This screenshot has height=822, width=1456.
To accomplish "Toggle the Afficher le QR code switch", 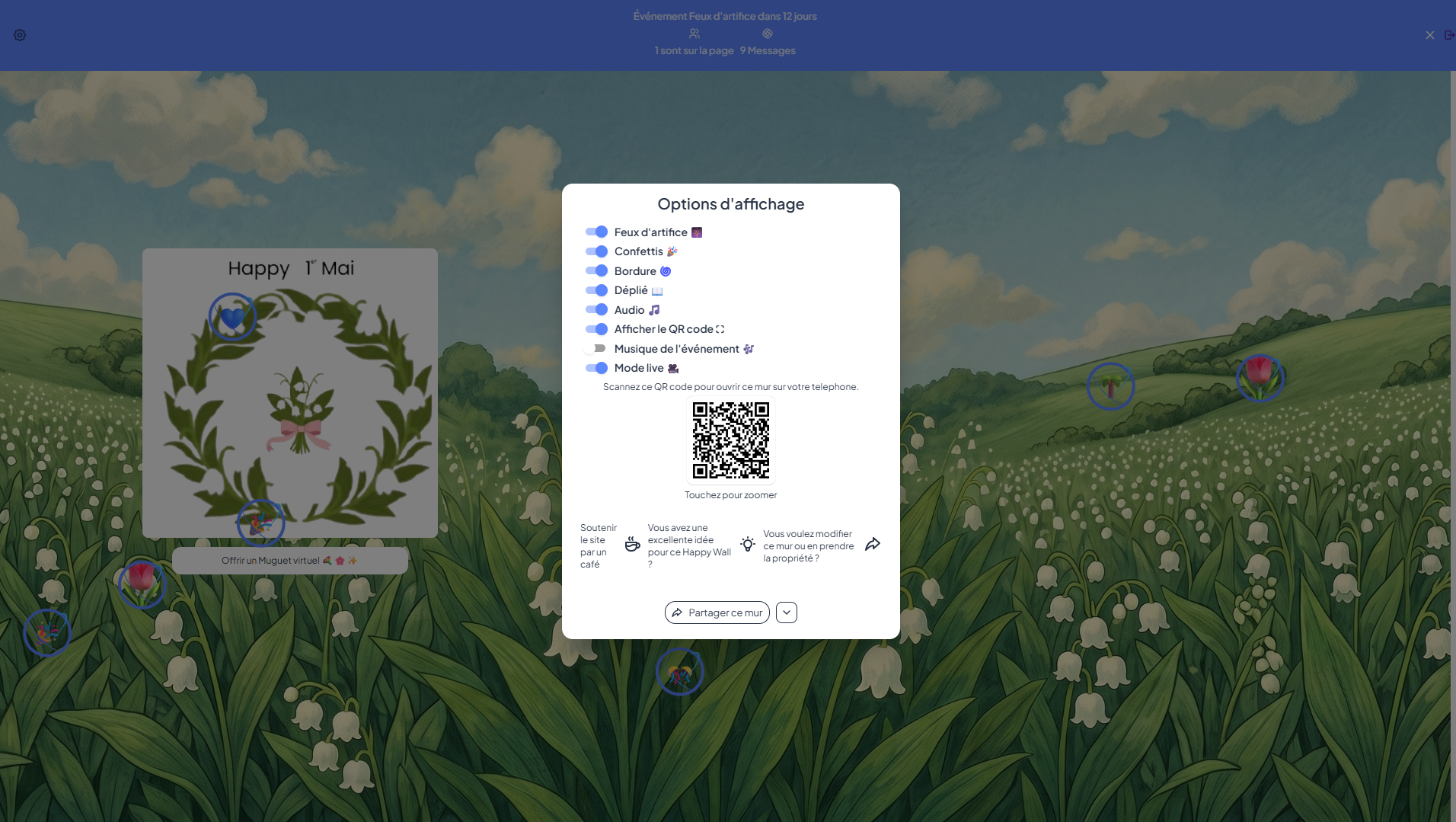I will pos(596,329).
